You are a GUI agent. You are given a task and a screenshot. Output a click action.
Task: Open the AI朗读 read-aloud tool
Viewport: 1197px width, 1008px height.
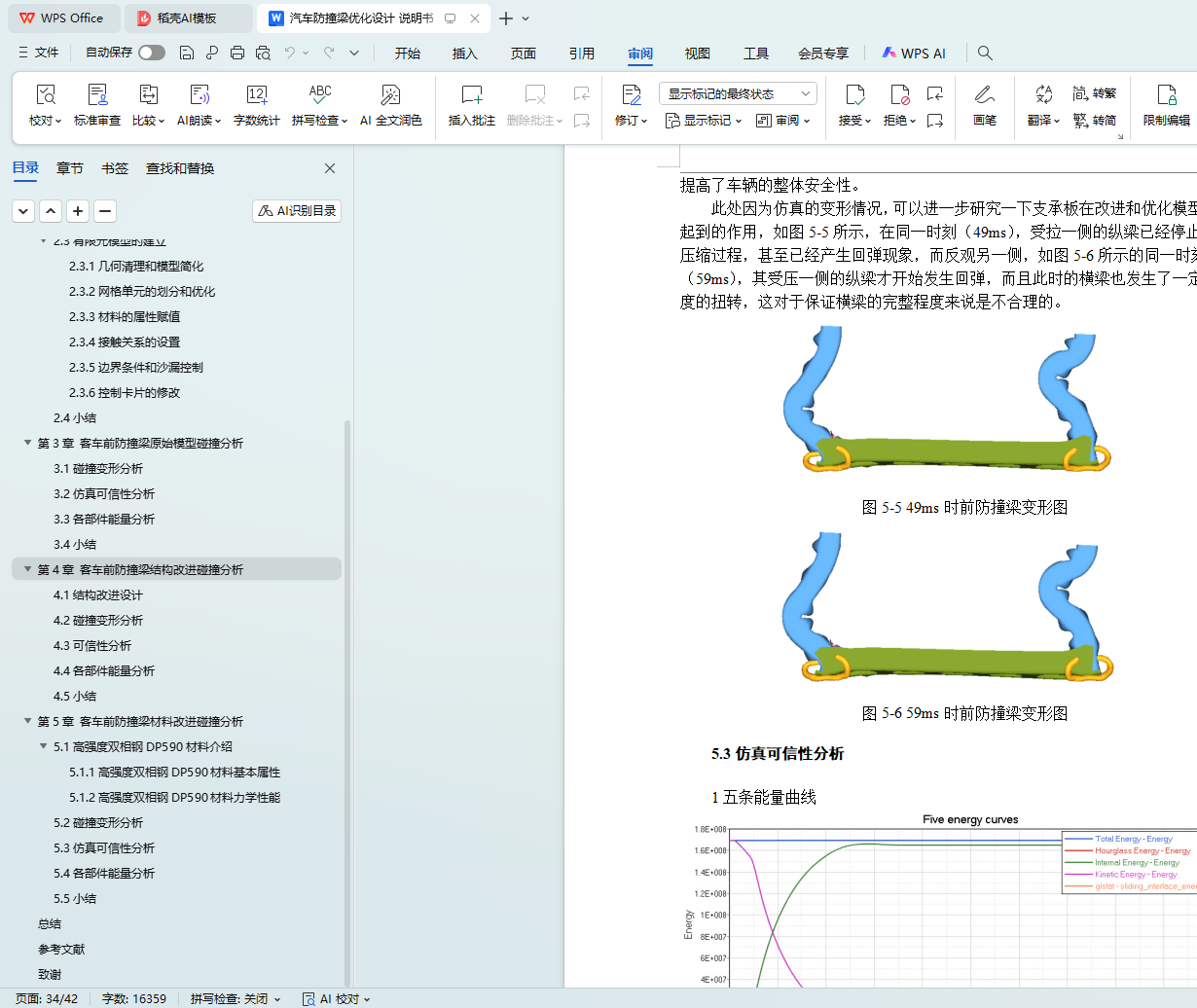[199, 95]
